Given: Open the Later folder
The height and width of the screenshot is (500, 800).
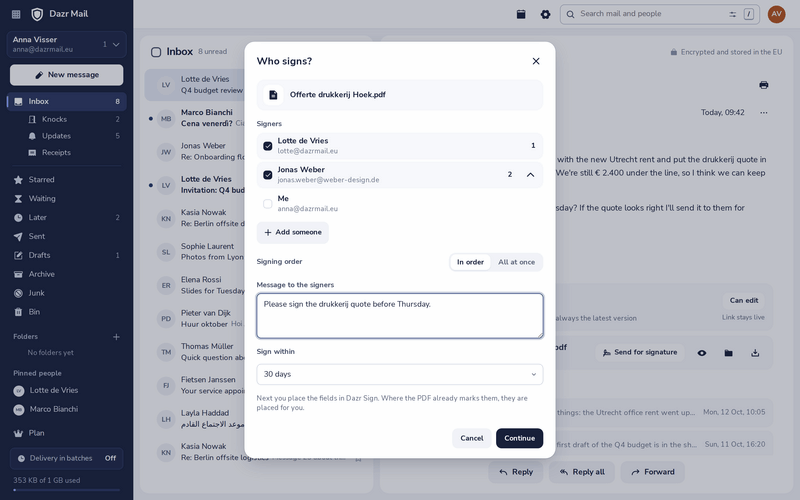Looking at the screenshot, I should coord(66,217).
